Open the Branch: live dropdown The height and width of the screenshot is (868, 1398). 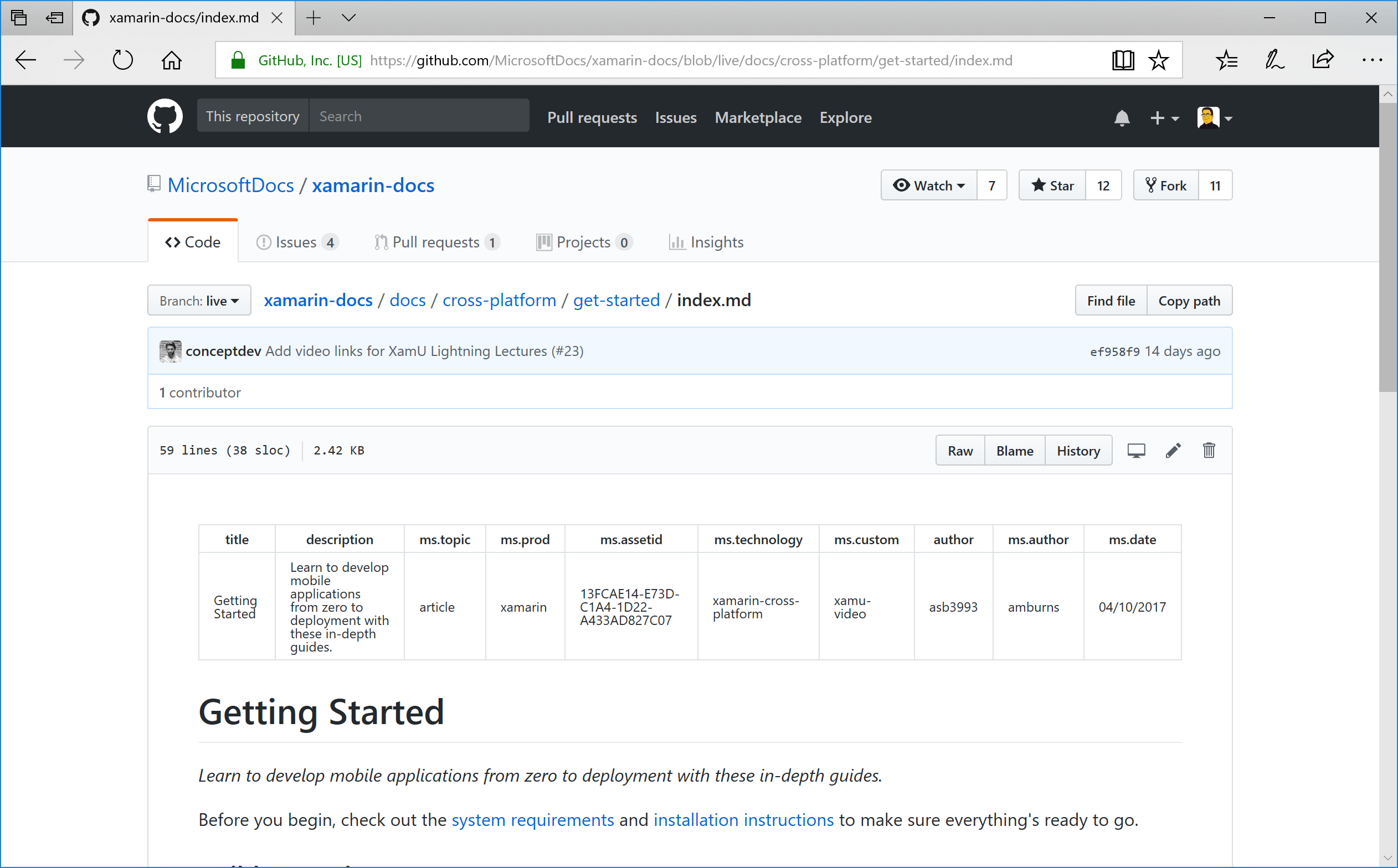pos(199,301)
